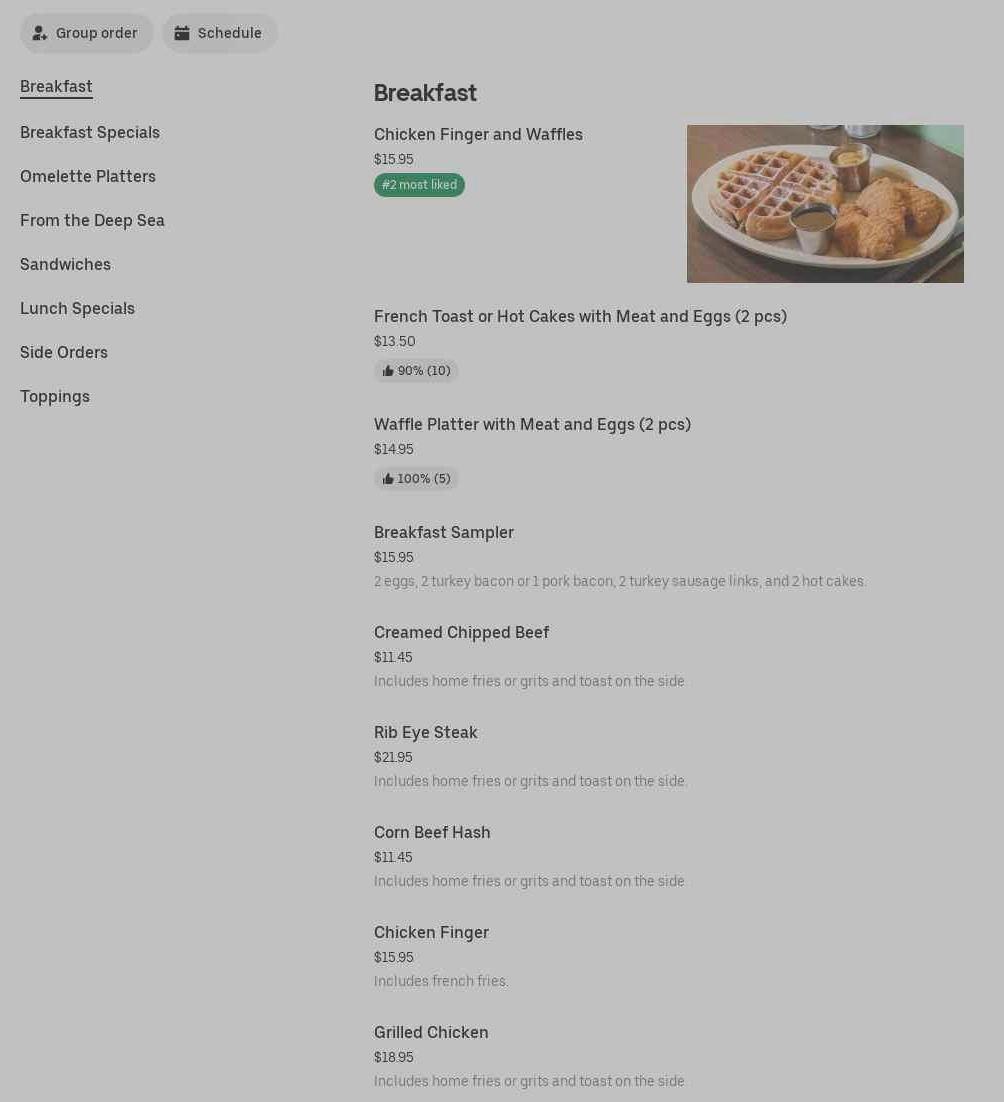This screenshot has height=1102, width=1004.
Task: Go to Breakfast Specials section
Action: [x=90, y=133]
